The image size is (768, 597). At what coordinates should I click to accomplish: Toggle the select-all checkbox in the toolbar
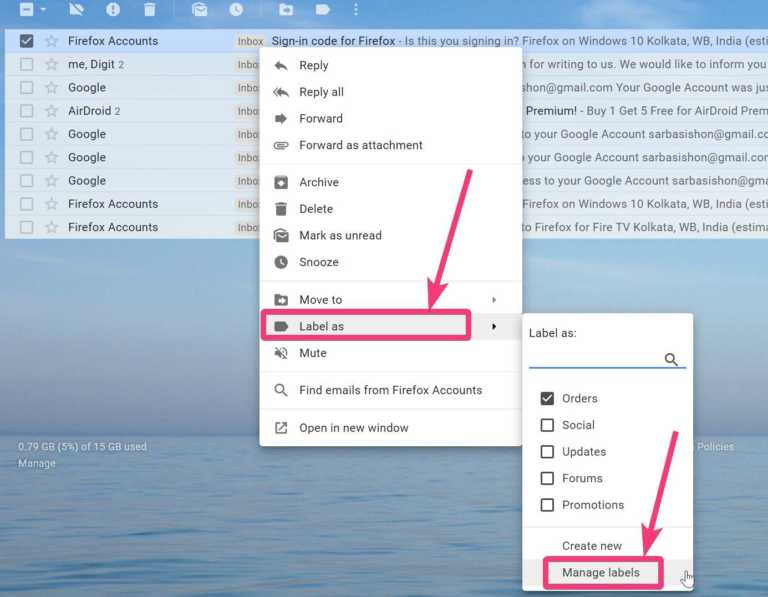pyautogui.click(x=26, y=9)
